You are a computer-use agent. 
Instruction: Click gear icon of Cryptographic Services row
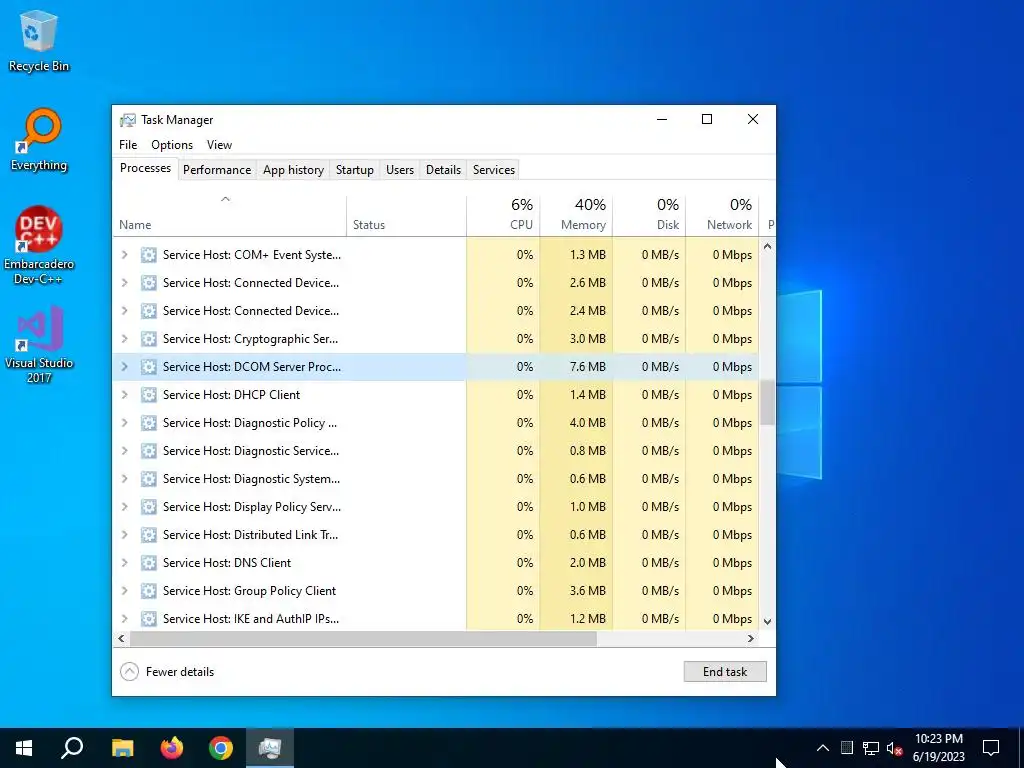[x=149, y=338]
